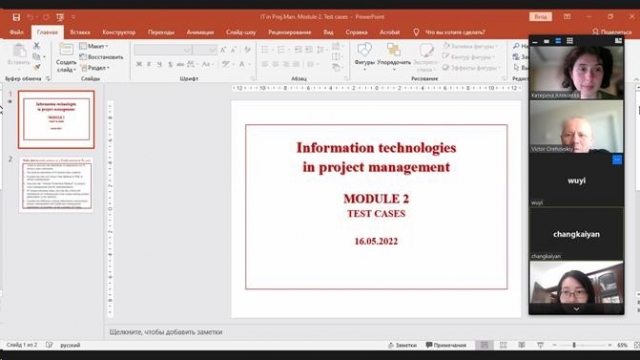Fit slide to window icon beside zoom percent
Viewport: 640px width, 360px height.
[x=636, y=345]
